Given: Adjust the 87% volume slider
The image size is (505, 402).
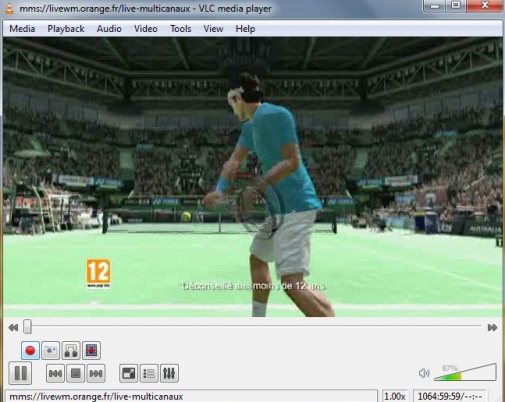Looking at the screenshot, I should pyautogui.click(x=465, y=373).
